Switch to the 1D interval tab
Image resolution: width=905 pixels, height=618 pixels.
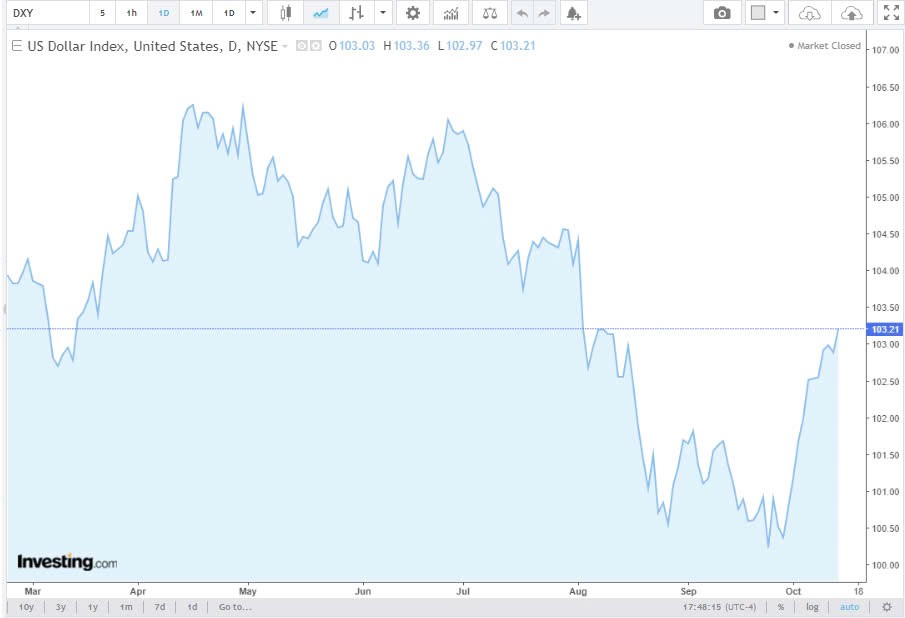coord(163,13)
